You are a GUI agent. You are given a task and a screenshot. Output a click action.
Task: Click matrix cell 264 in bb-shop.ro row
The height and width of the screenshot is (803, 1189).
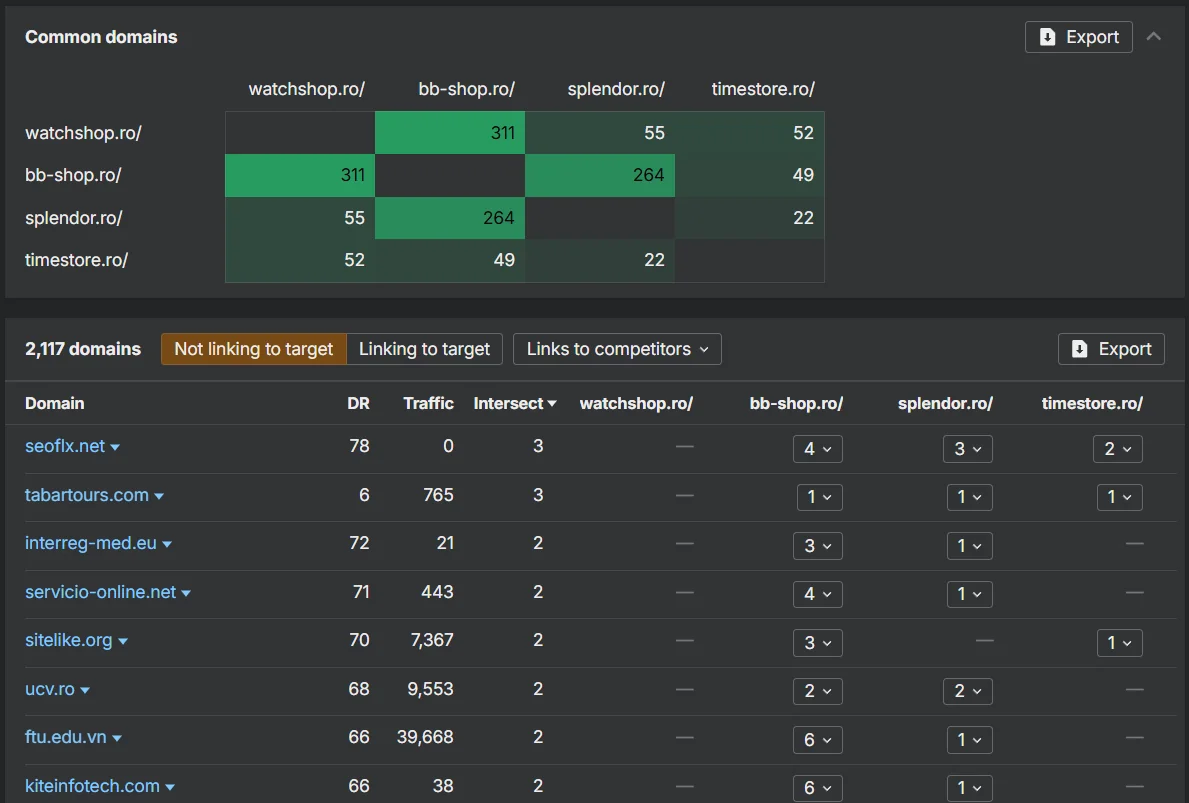[600, 175]
